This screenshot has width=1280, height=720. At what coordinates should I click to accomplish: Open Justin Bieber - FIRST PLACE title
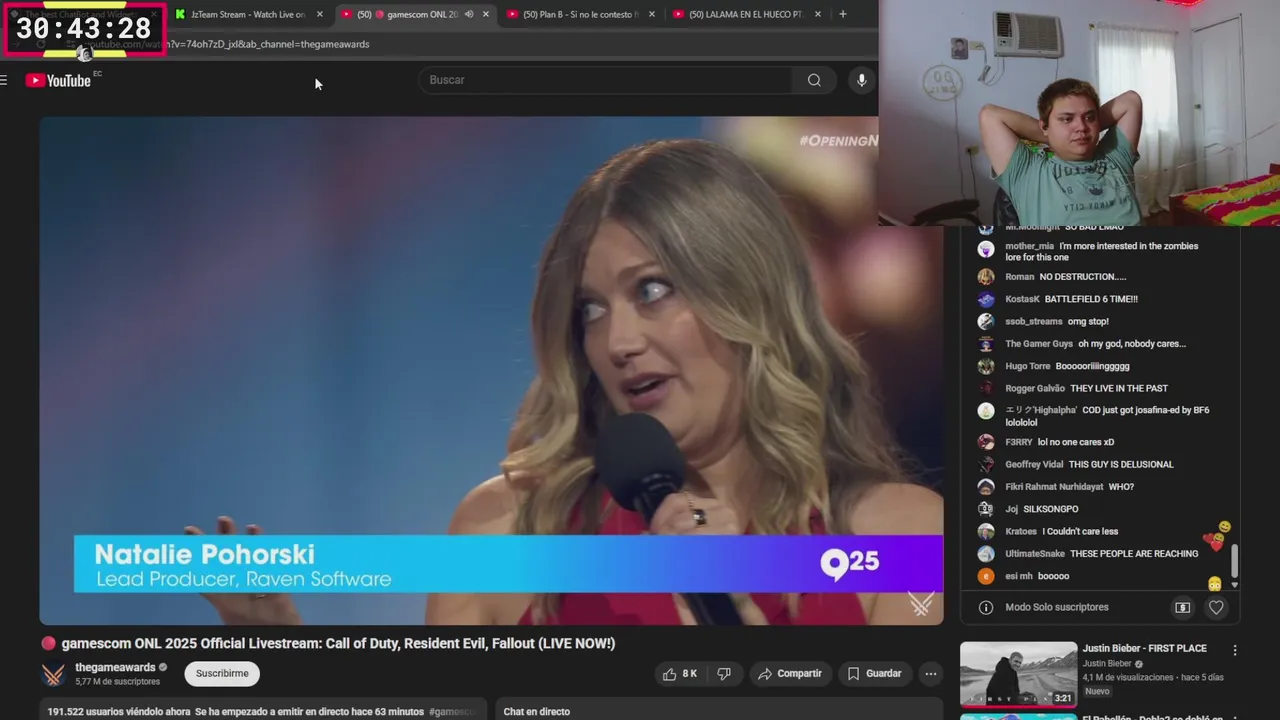click(1144, 648)
